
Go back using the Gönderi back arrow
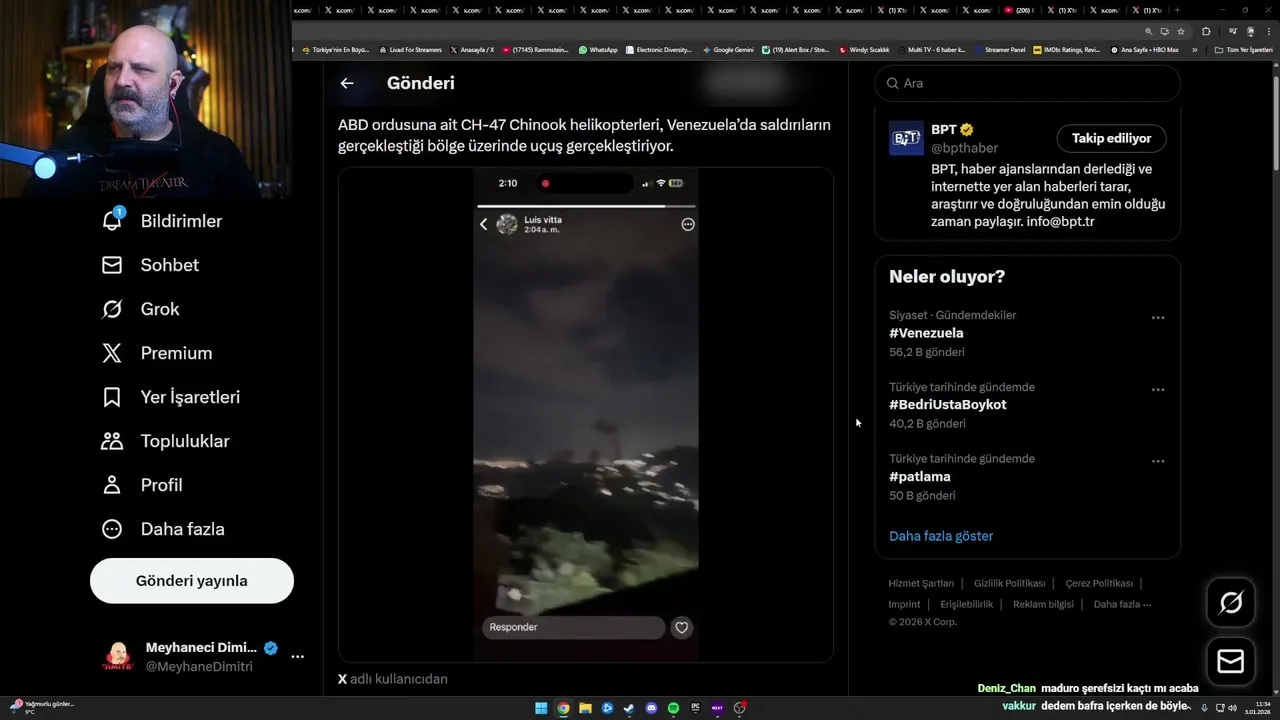(347, 83)
